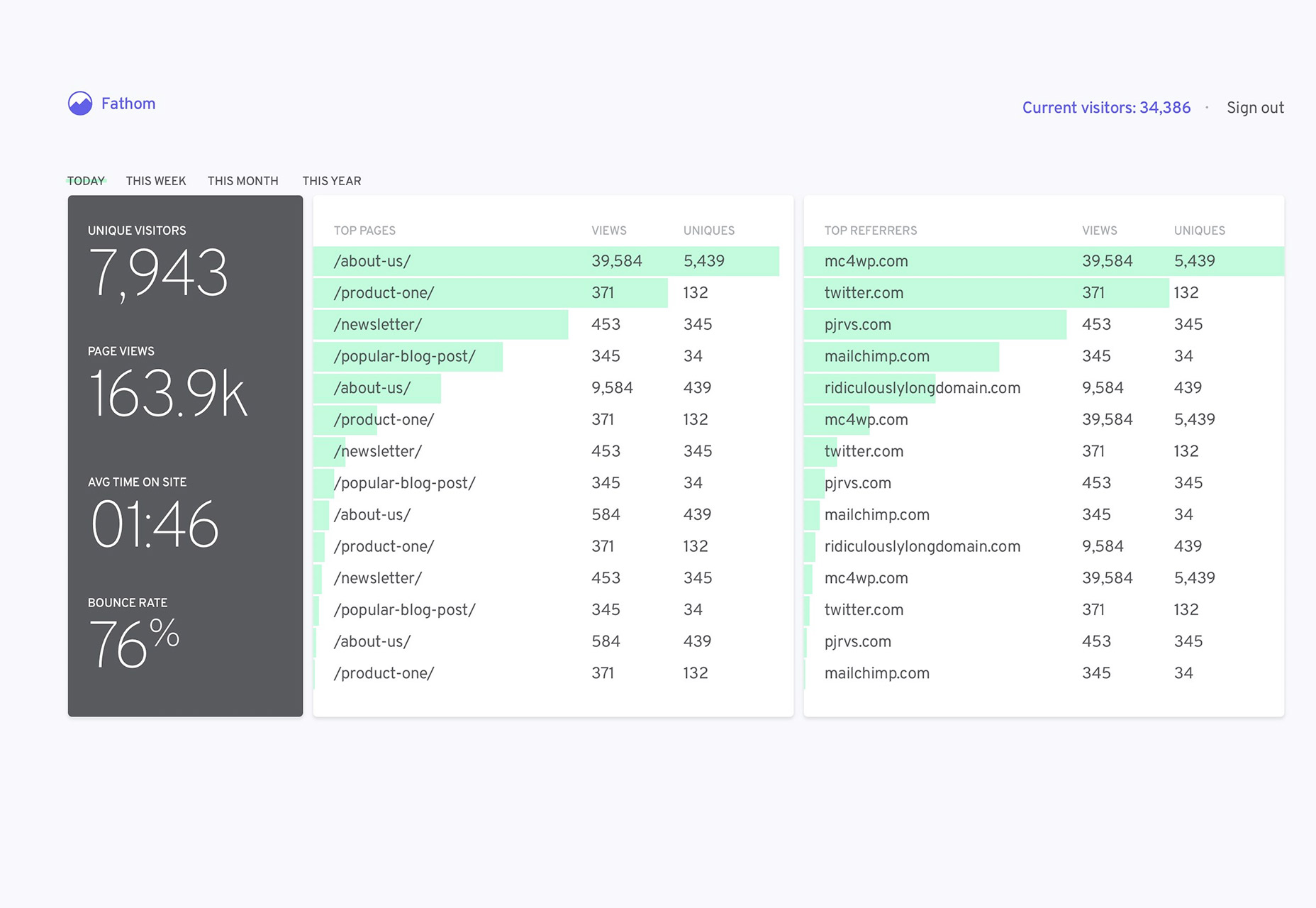Switch to THIS WEEK tab
Viewport: 1316px width, 908px height.
[x=156, y=181]
